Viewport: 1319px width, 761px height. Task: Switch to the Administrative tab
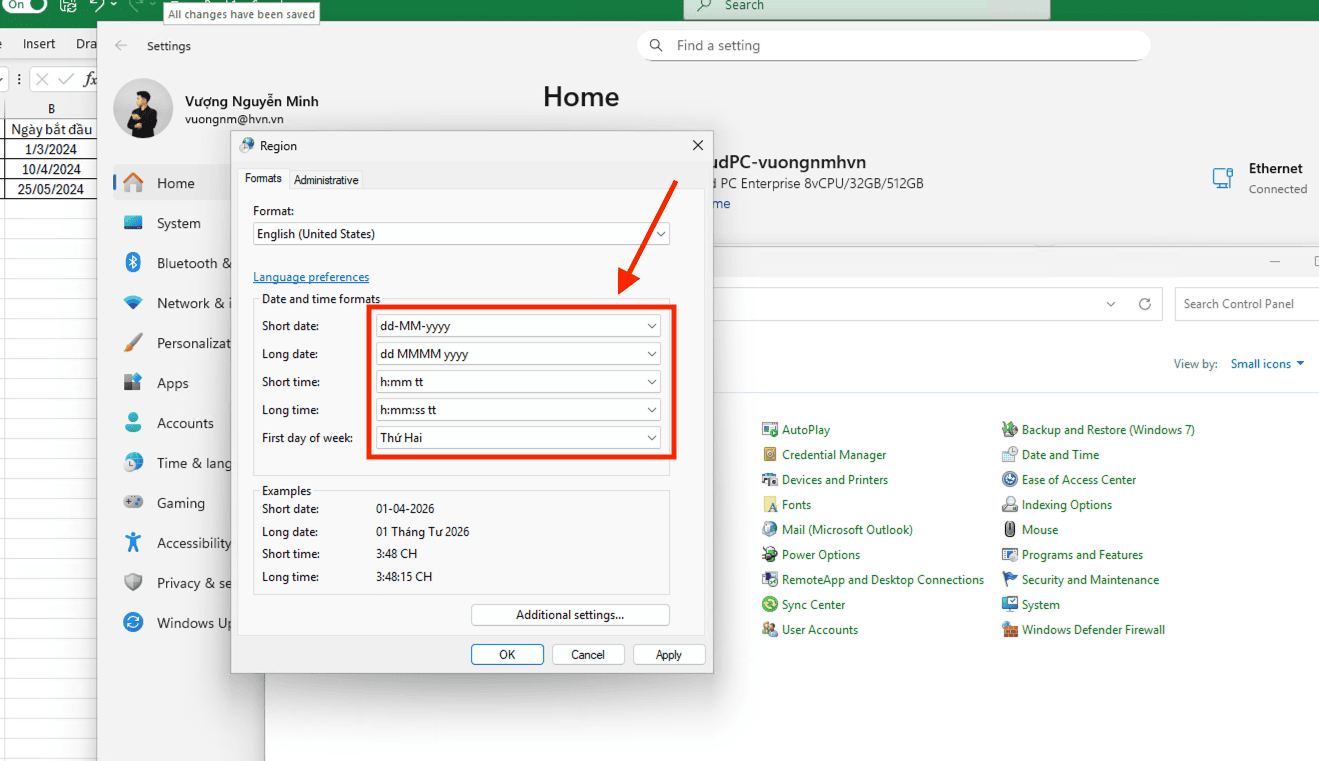(x=326, y=180)
